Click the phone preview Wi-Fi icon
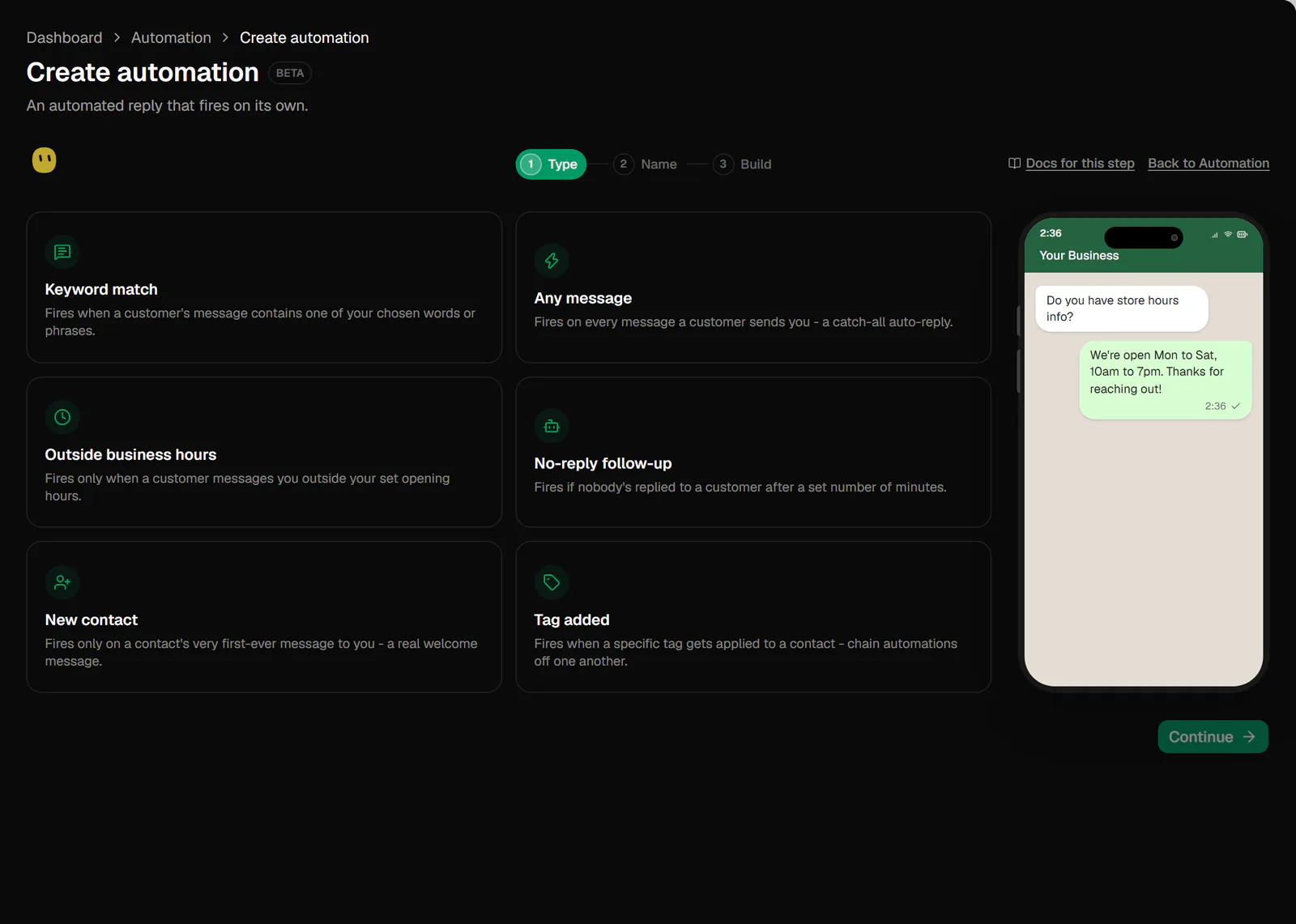1296x924 pixels. coord(1228,234)
